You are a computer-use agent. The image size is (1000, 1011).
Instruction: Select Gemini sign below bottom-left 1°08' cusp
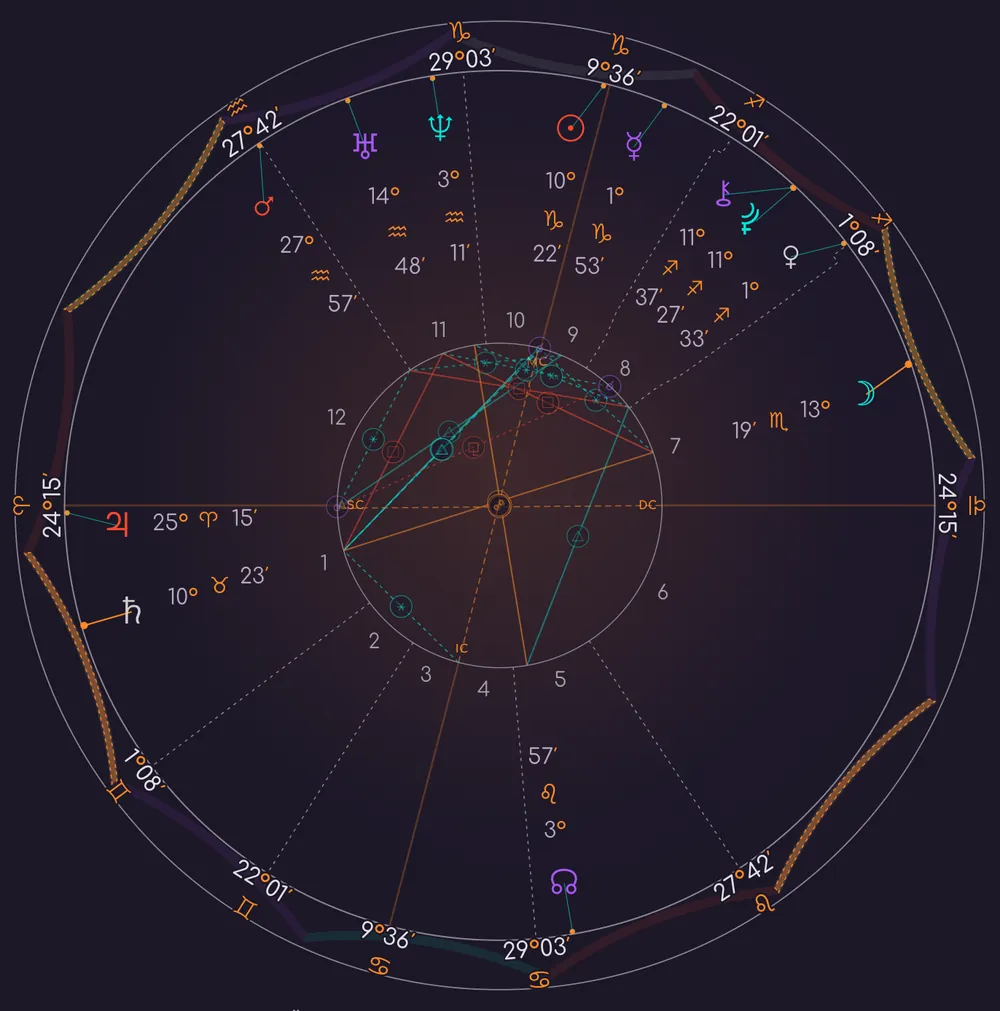(x=118, y=792)
